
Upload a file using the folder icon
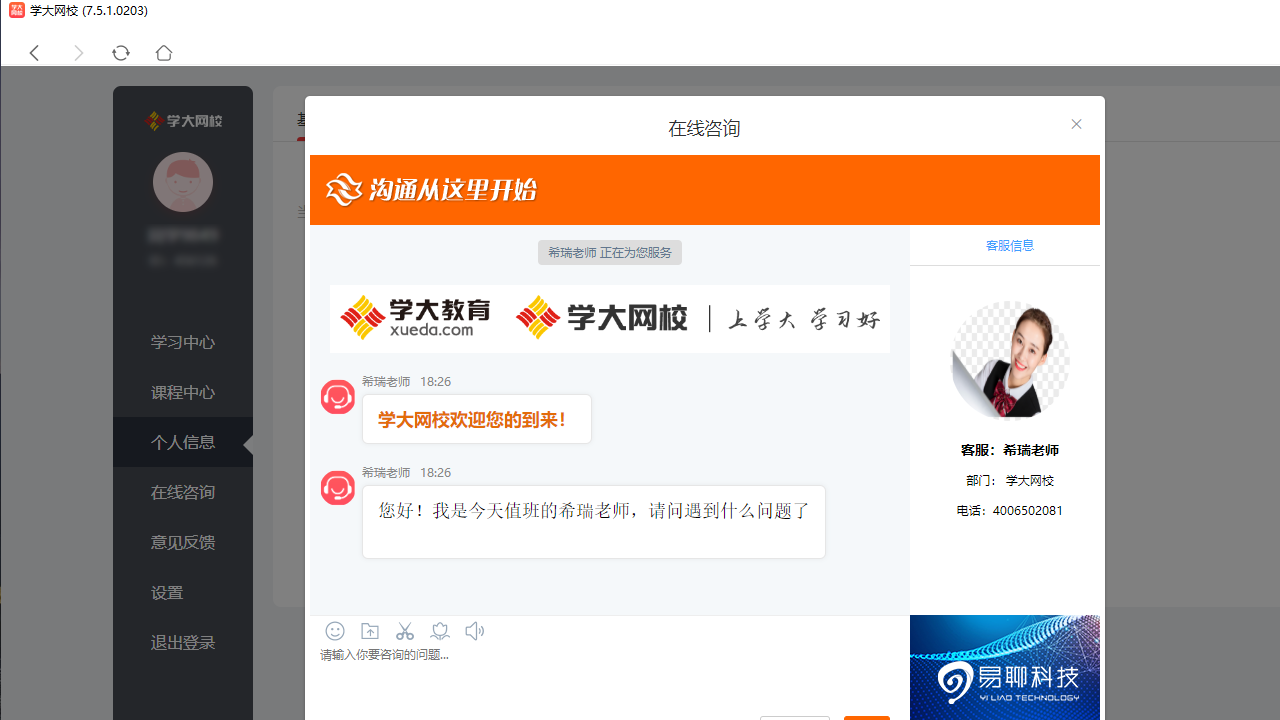pyautogui.click(x=370, y=630)
